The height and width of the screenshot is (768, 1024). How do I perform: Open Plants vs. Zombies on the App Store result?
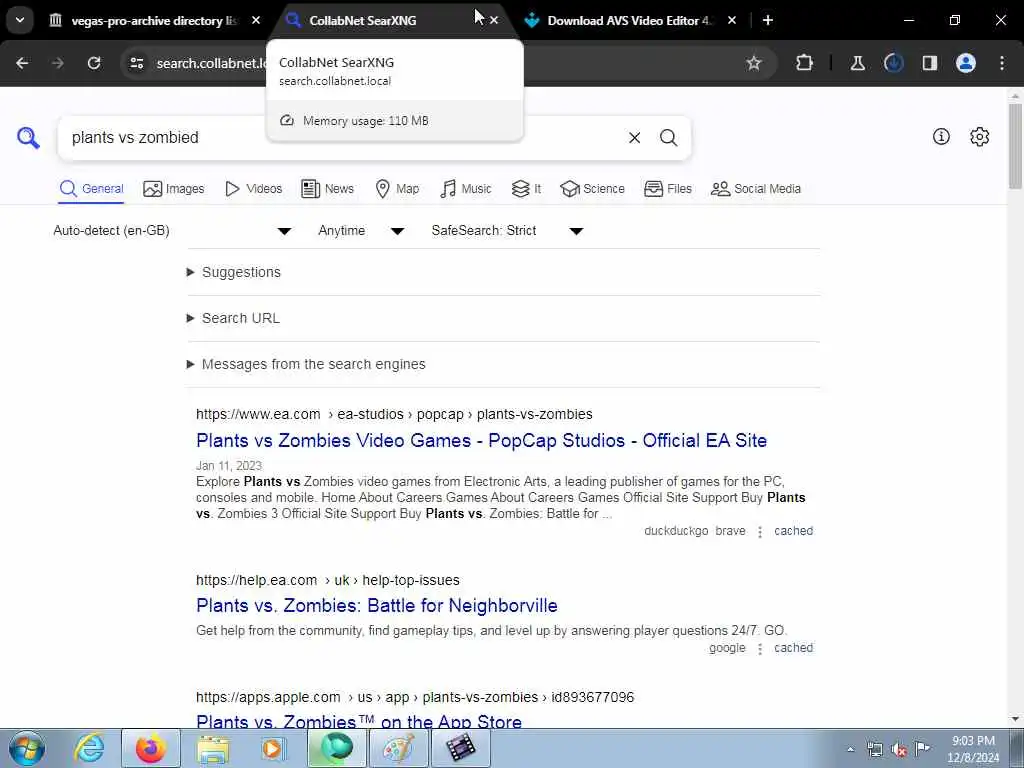pos(359,721)
